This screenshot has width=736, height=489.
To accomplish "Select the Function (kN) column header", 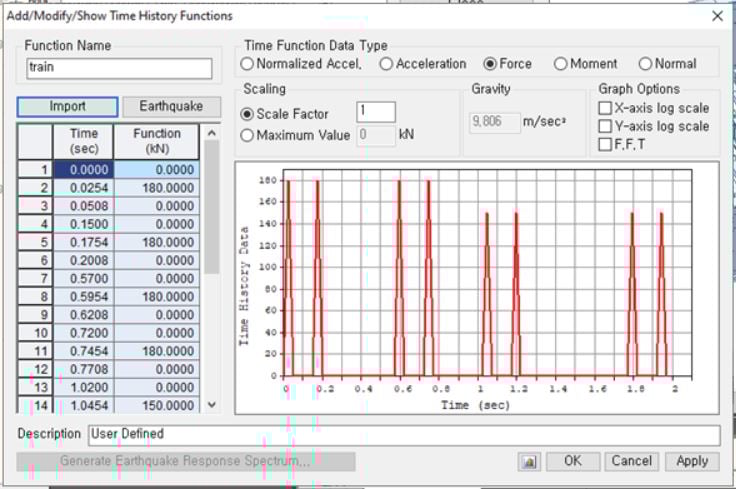I will (156, 141).
